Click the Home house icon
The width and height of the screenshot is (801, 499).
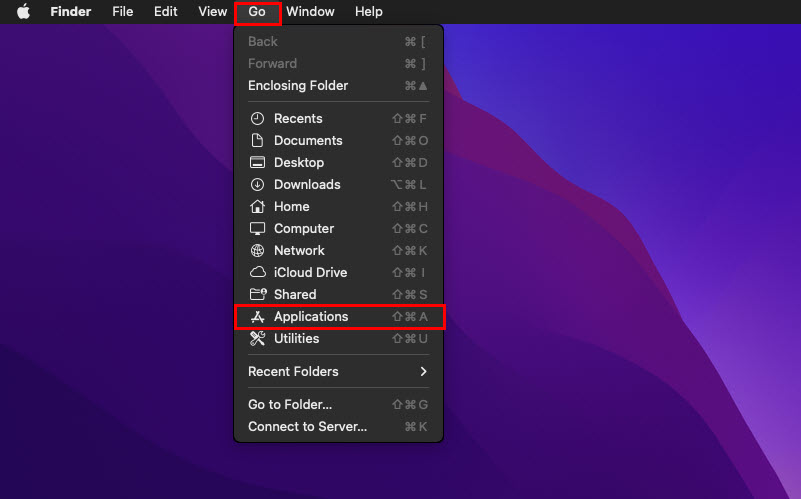(257, 206)
